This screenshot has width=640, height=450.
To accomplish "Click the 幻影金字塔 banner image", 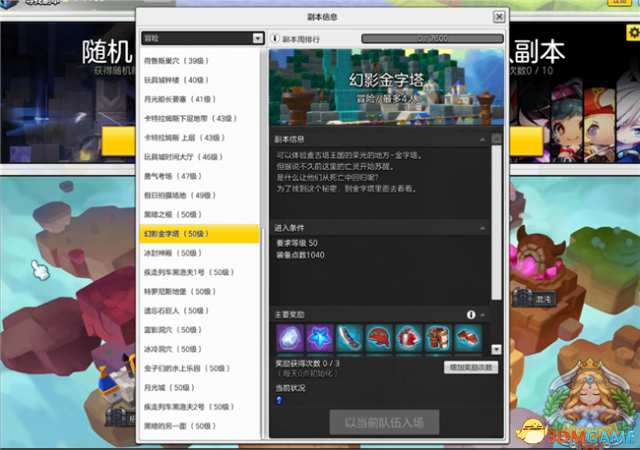I will (x=387, y=87).
